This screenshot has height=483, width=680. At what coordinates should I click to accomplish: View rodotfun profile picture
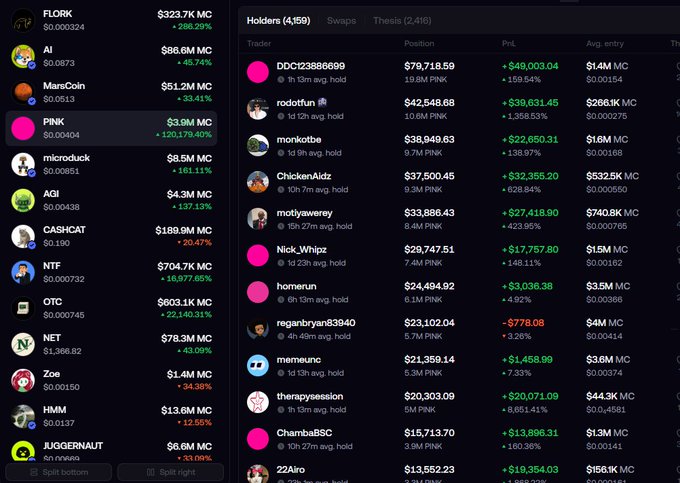258,109
